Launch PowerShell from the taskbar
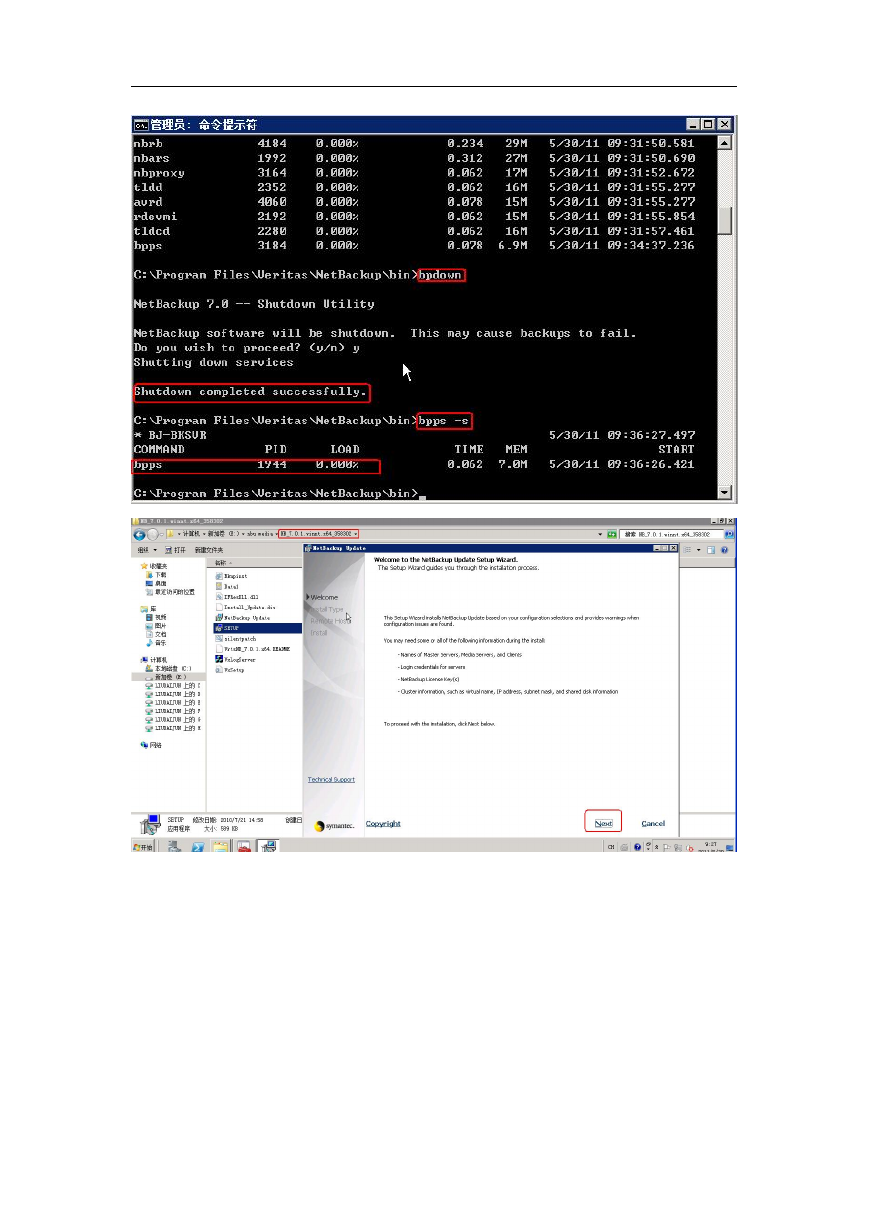The width and height of the screenshot is (869, 1228). coord(198,846)
